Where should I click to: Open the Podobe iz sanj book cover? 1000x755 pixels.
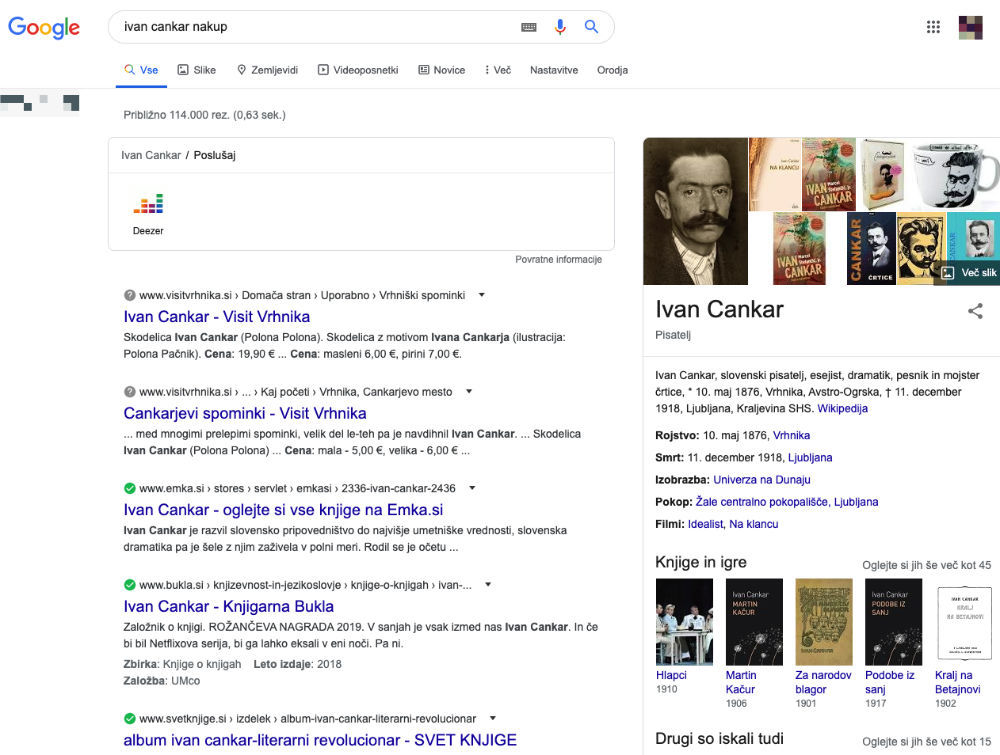[893, 622]
